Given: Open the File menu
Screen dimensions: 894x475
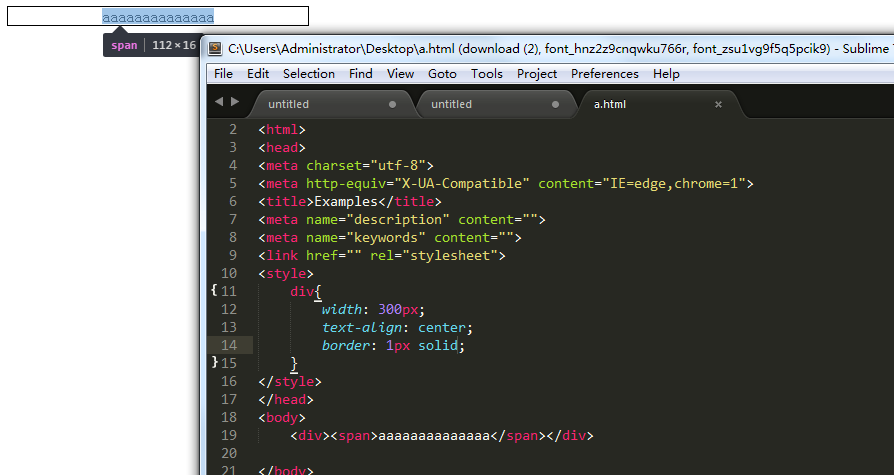Looking at the screenshot, I should pyautogui.click(x=223, y=74).
